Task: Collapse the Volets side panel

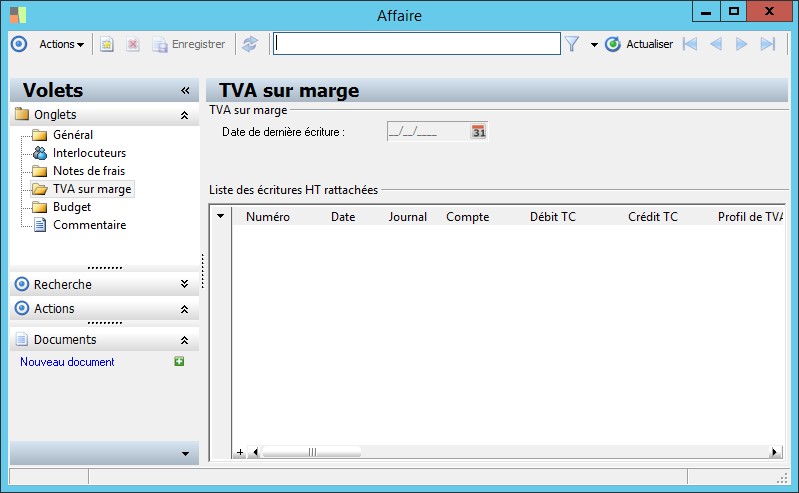Action: pyautogui.click(x=185, y=90)
